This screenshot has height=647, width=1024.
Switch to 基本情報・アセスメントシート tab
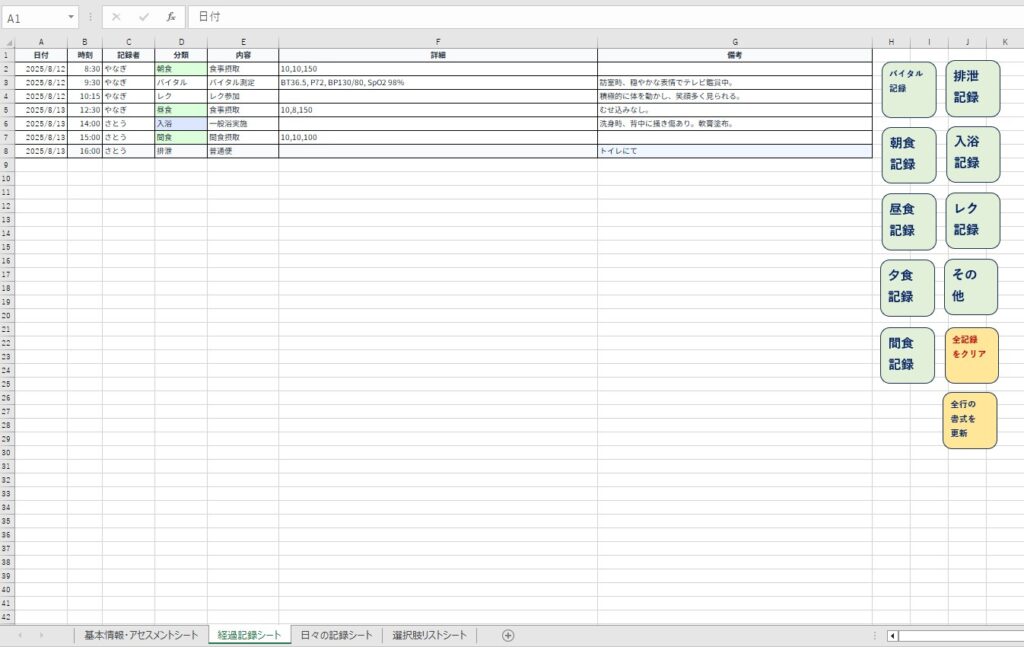(141, 635)
